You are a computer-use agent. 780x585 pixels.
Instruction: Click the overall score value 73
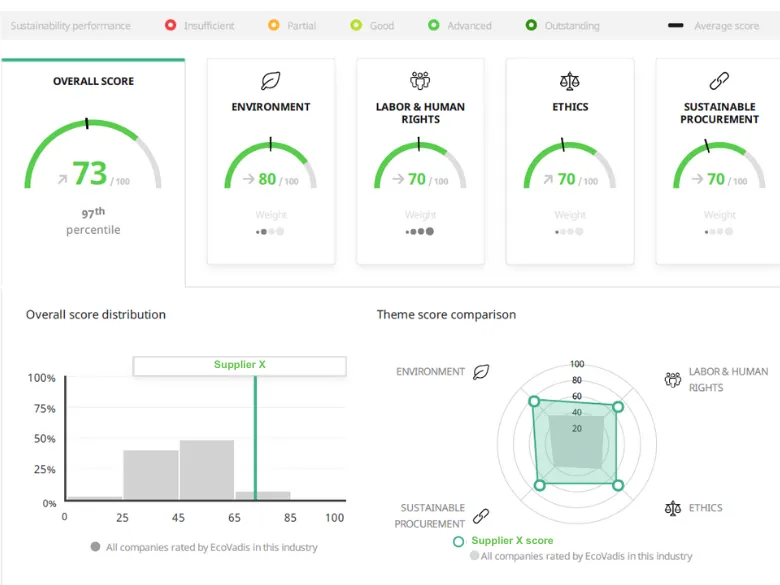tap(90, 173)
